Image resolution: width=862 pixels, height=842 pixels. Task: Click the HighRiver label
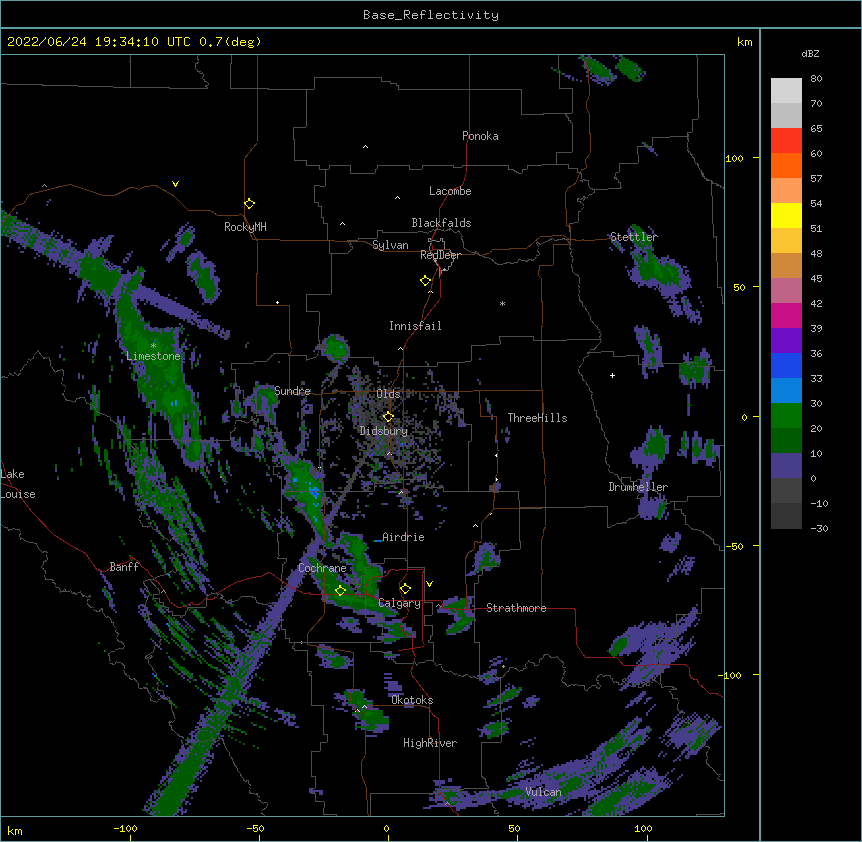430,743
